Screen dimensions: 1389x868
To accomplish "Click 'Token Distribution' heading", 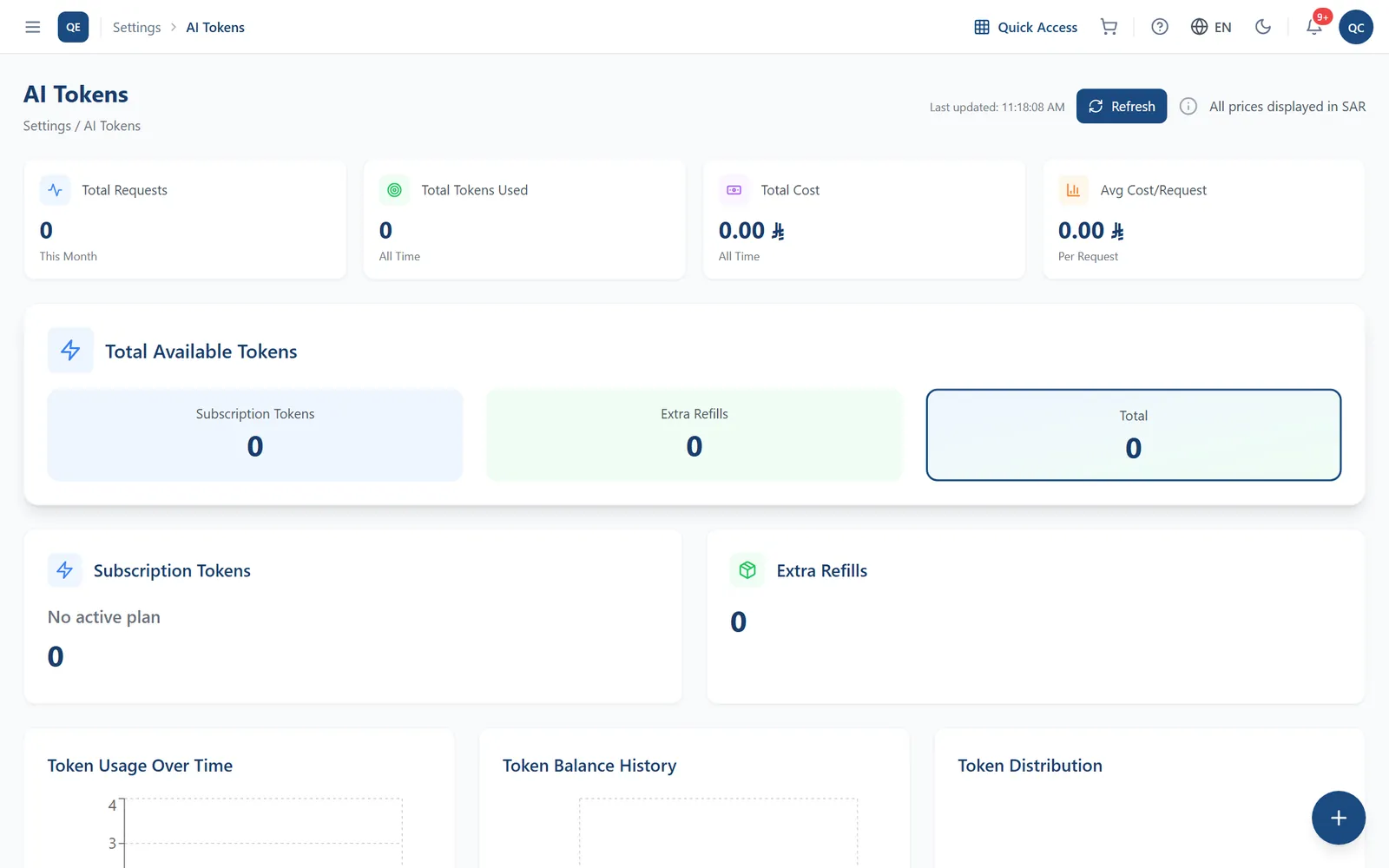I will [1030, 766].
